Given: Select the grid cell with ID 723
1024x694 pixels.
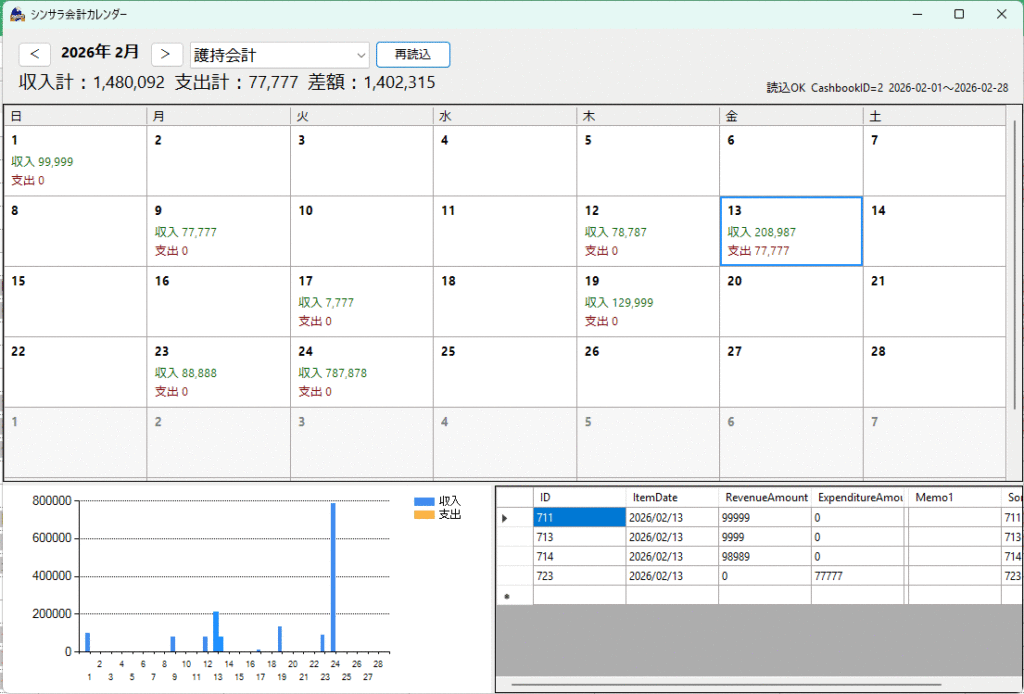Looking at the screenshot, I should coord(578,575).
